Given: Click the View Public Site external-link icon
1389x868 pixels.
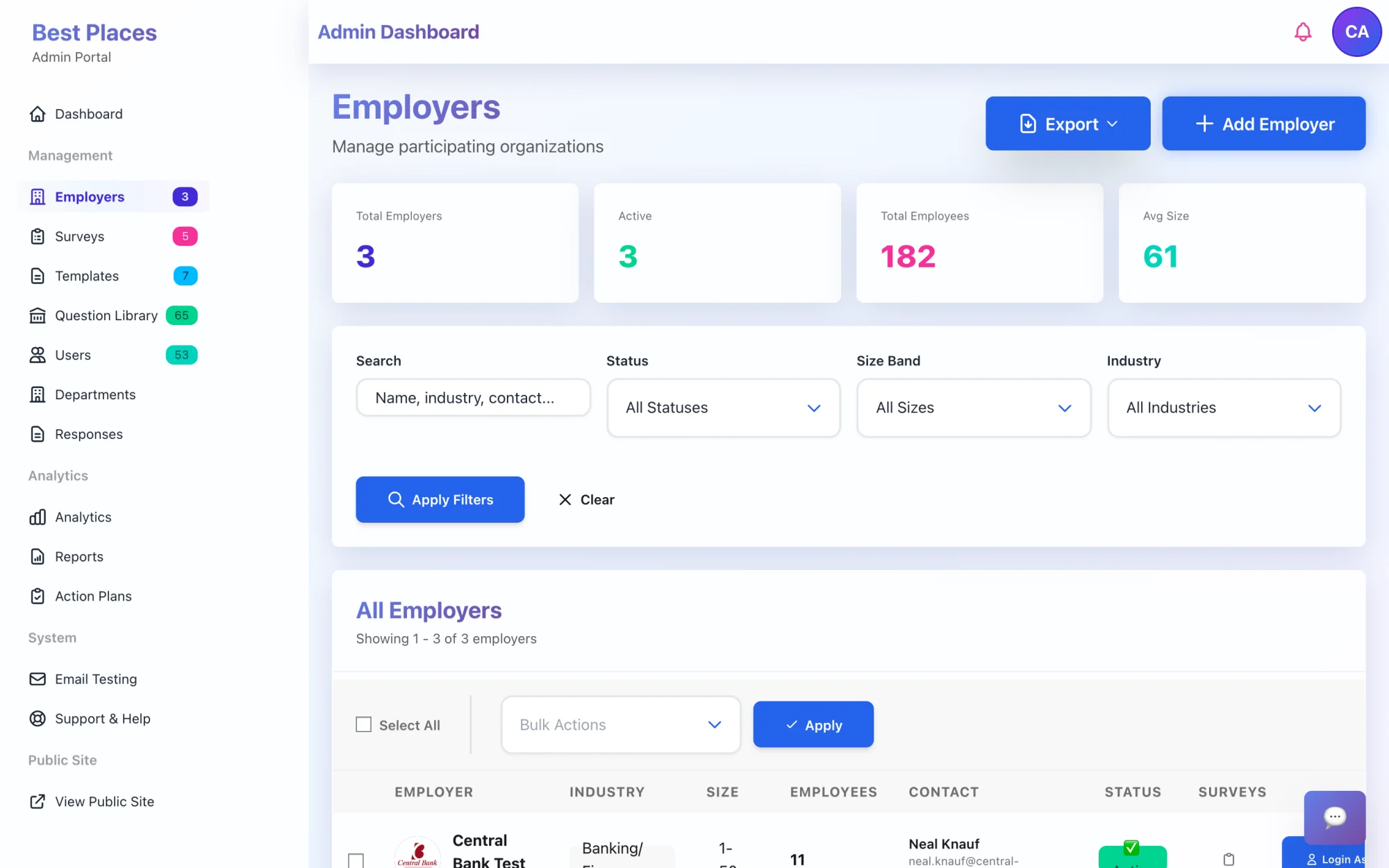Looking at the screenshot, I should [x=38, y=802].
